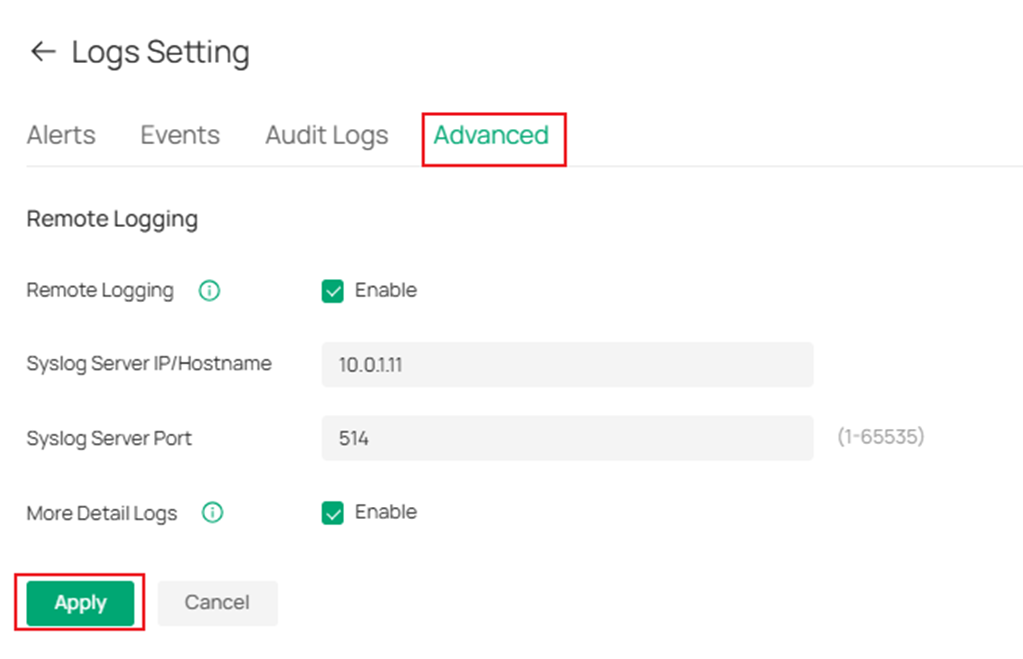The image size is (1023, 659).
Task: Click the (1-65535) port range hint
Action: point(881,437)
